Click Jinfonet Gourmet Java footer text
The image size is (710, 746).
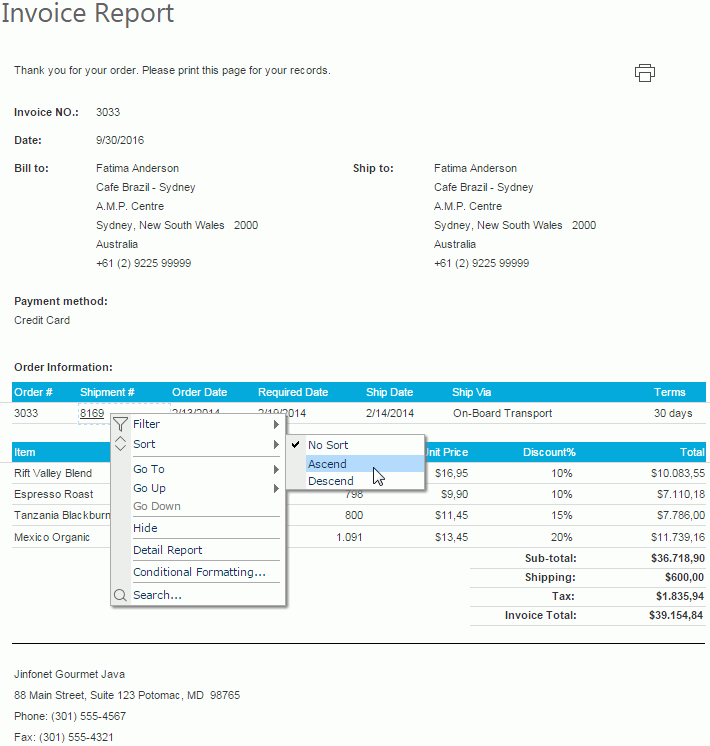click(x=69, y=674)
